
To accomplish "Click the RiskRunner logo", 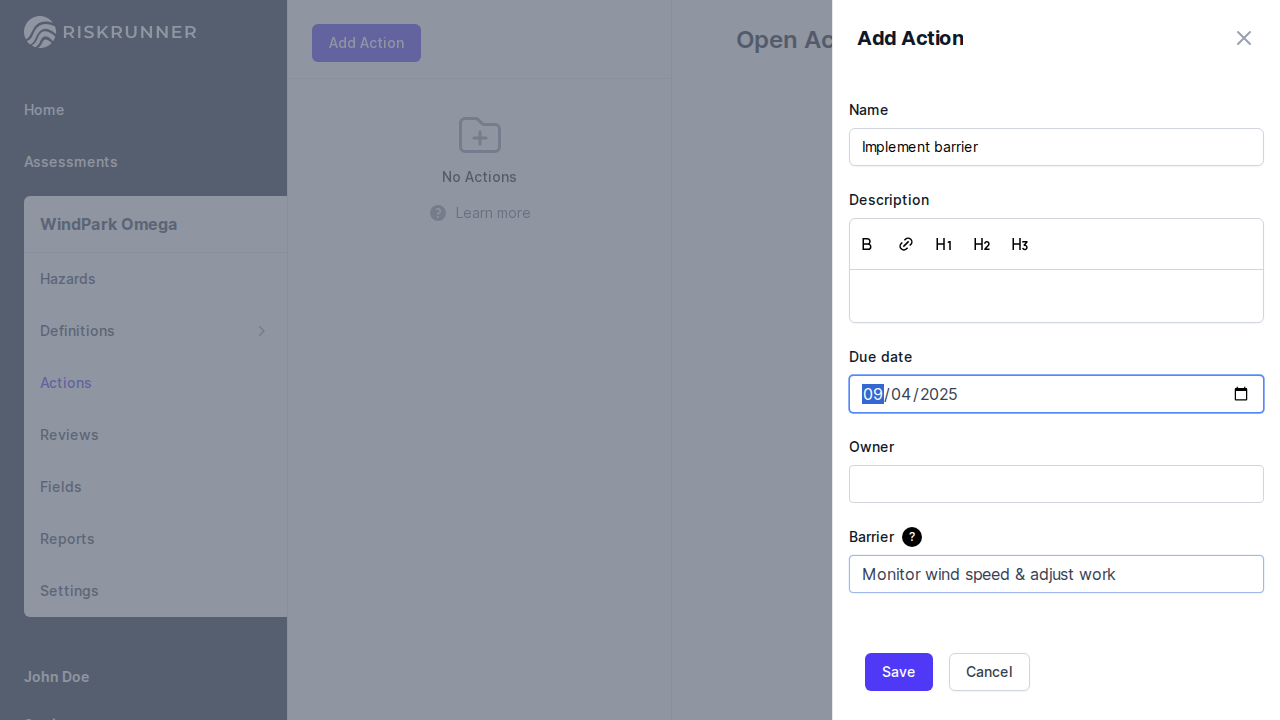I will pyautogui.click(x=110, y=32).
